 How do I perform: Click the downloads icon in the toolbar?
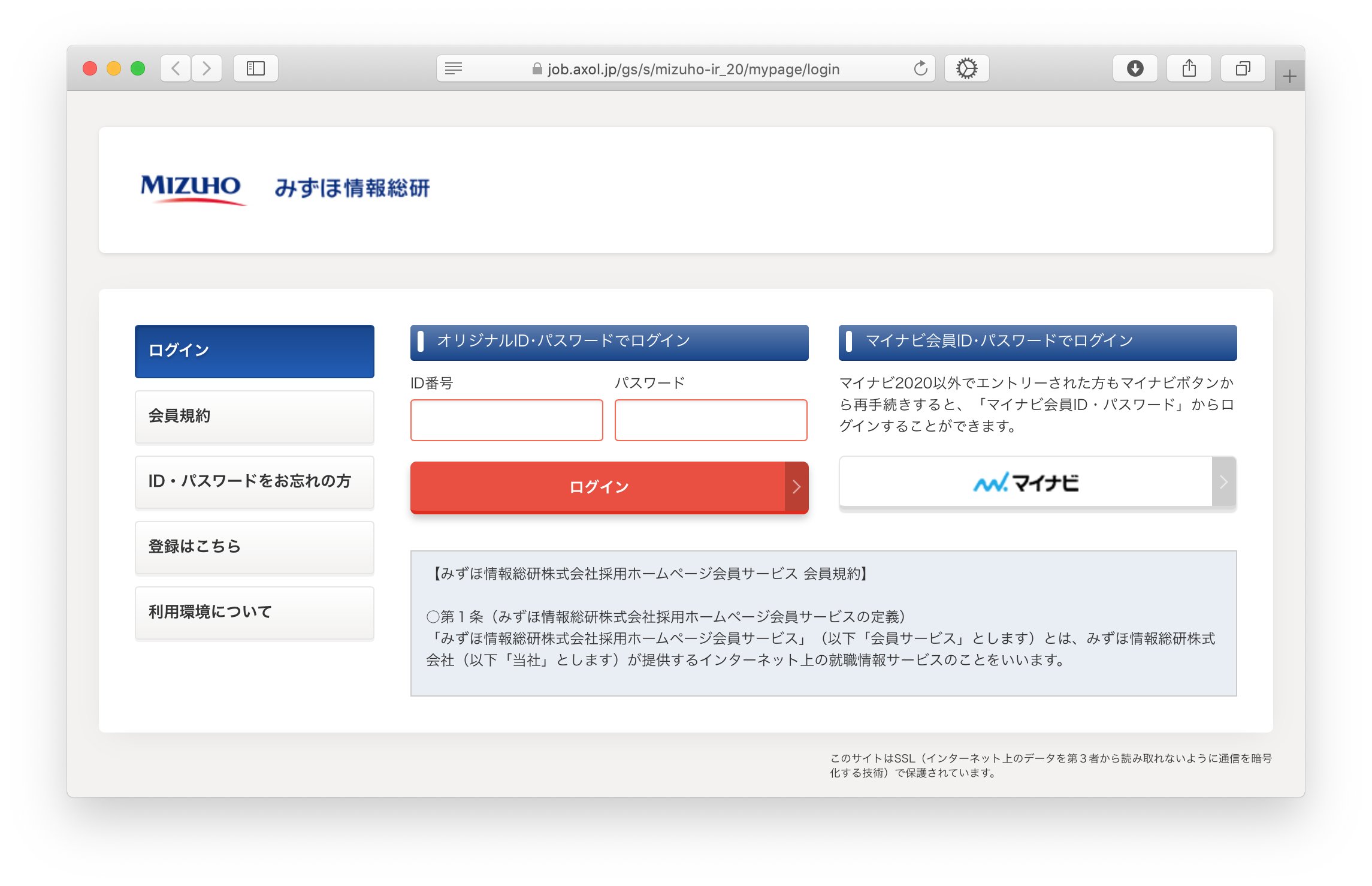[x=1134, y=68]
